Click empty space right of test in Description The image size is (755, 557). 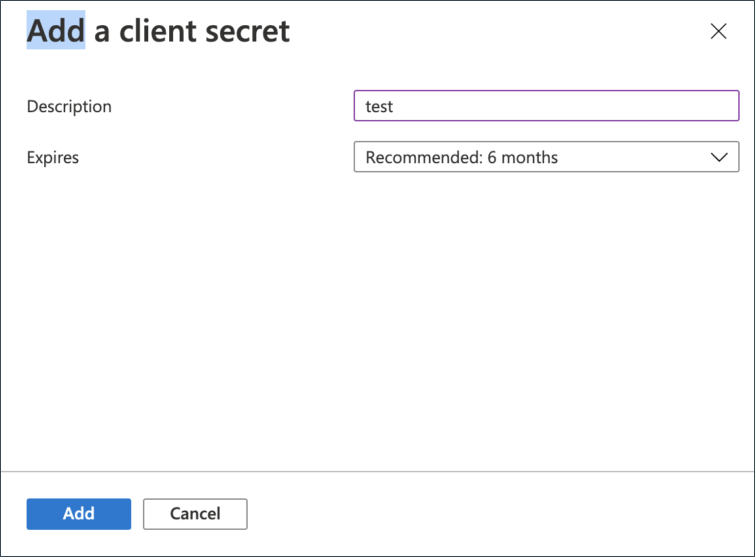click(560, 106)
